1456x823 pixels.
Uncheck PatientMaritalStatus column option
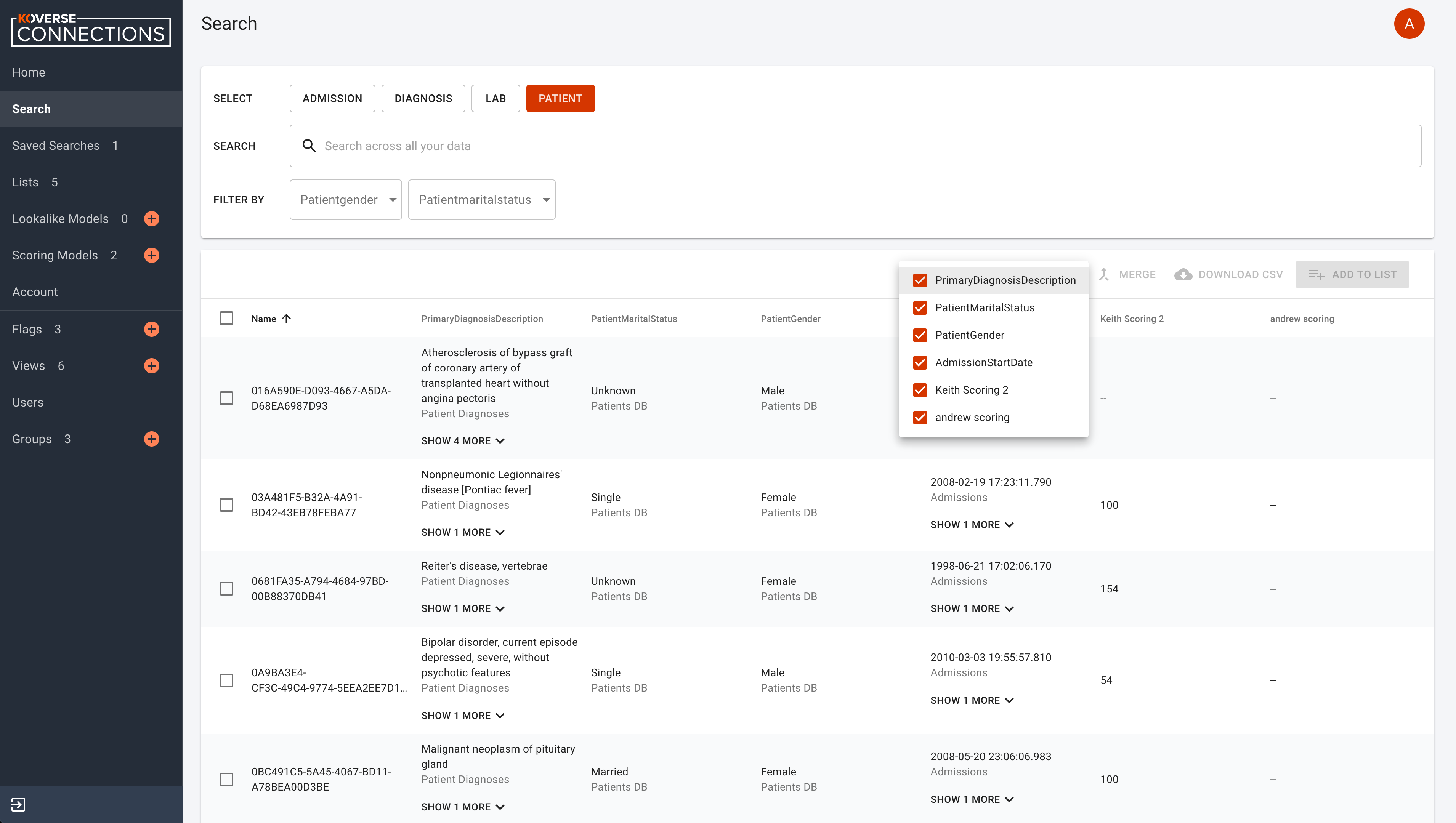click(920, 307)
